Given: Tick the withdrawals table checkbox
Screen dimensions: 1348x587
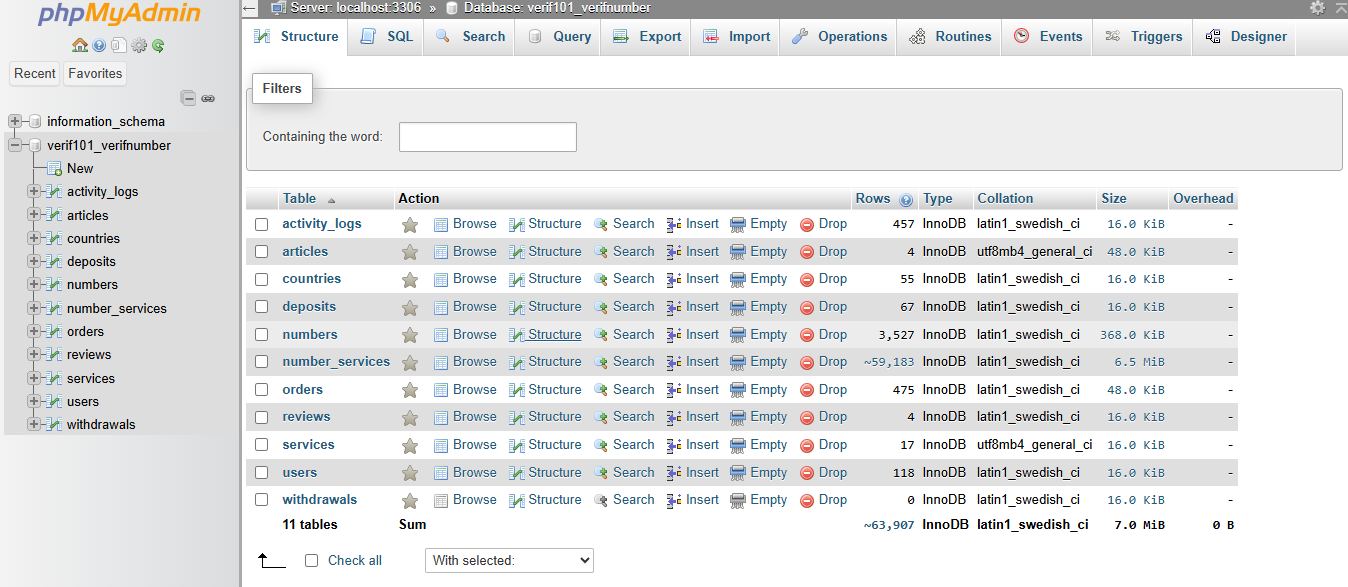Looking at the screenshot, I should 261,500.
